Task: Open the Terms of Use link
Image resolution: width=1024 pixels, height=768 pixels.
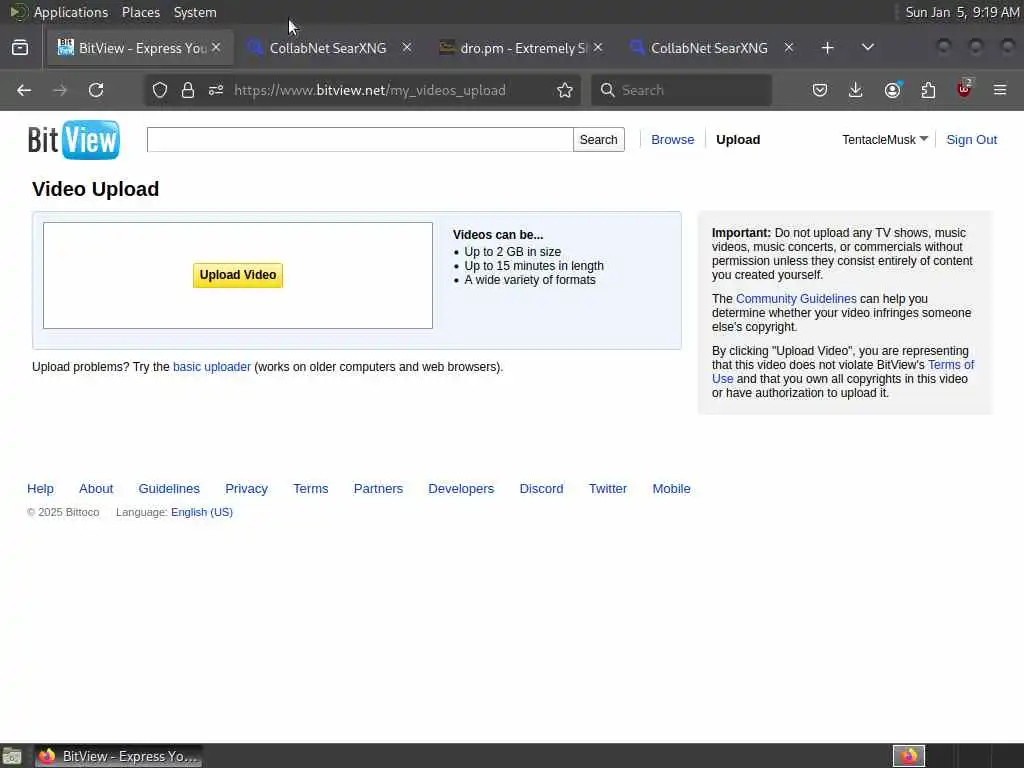Action: [950, 365]
